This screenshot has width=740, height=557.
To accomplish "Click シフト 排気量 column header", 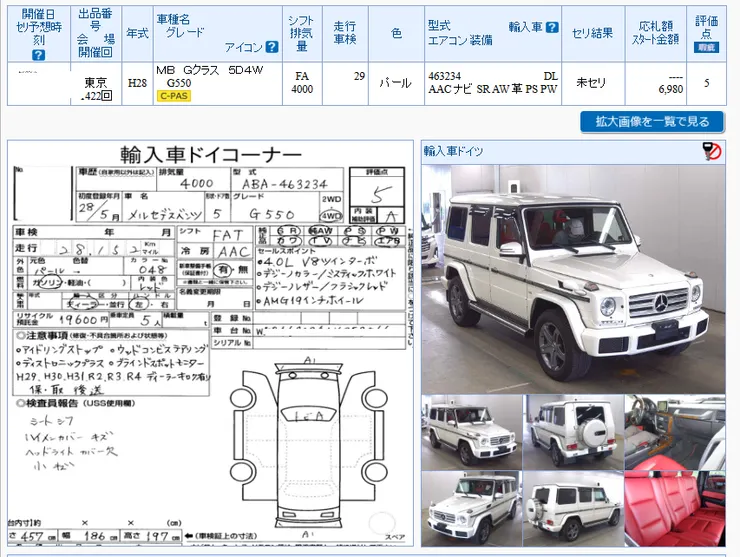I will 302,33.
